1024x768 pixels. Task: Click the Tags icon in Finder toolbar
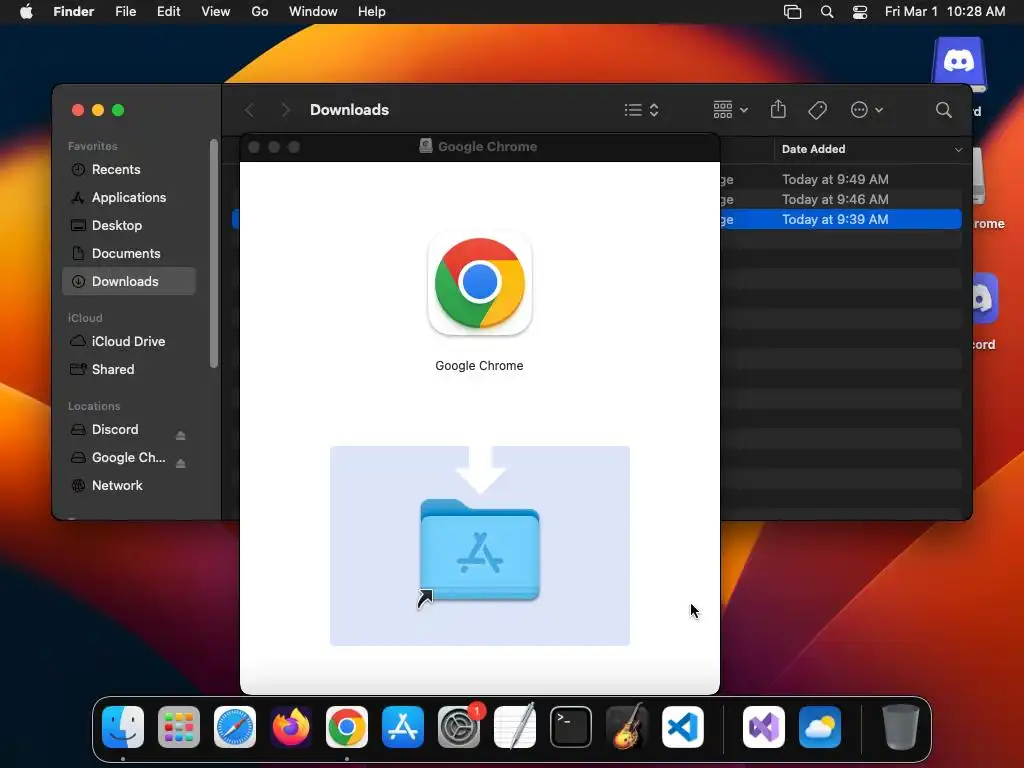[818, 110]
